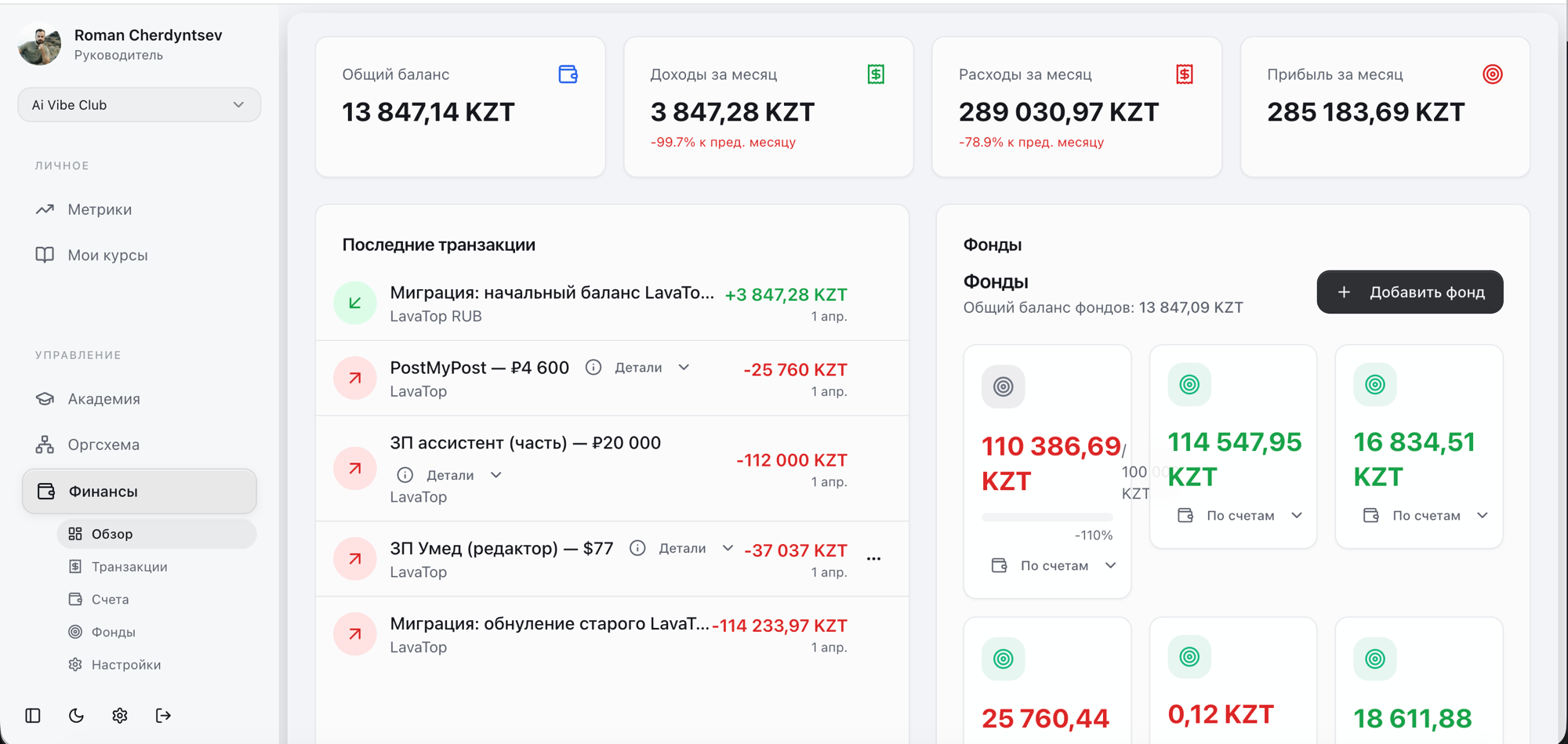Click the green dollar icon in Доходы card

coord(877,74)
